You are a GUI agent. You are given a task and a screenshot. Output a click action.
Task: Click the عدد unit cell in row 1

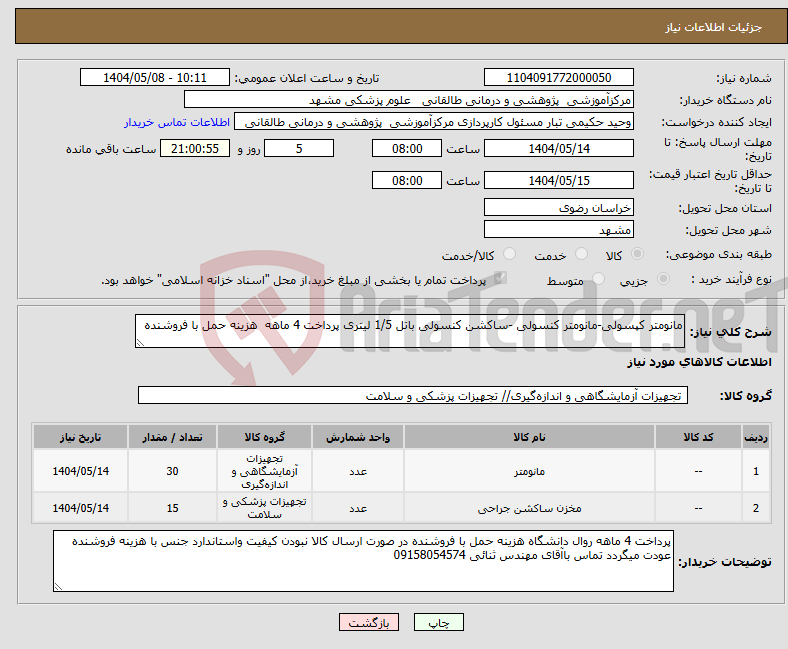coord(358,471)
